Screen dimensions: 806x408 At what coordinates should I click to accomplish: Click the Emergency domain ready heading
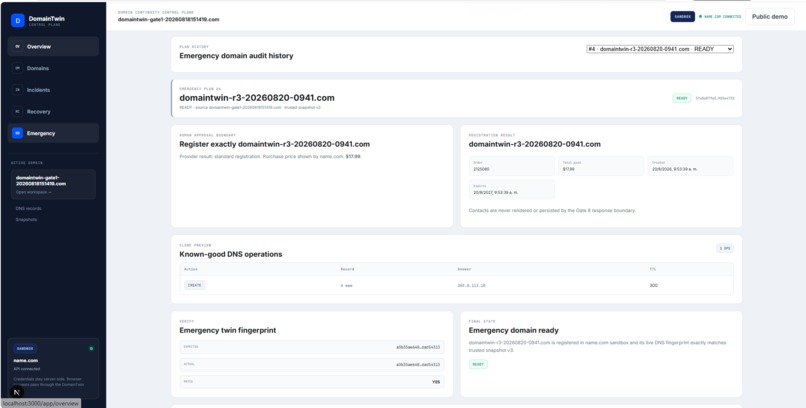pyautogui.click(x=514, y=330)
